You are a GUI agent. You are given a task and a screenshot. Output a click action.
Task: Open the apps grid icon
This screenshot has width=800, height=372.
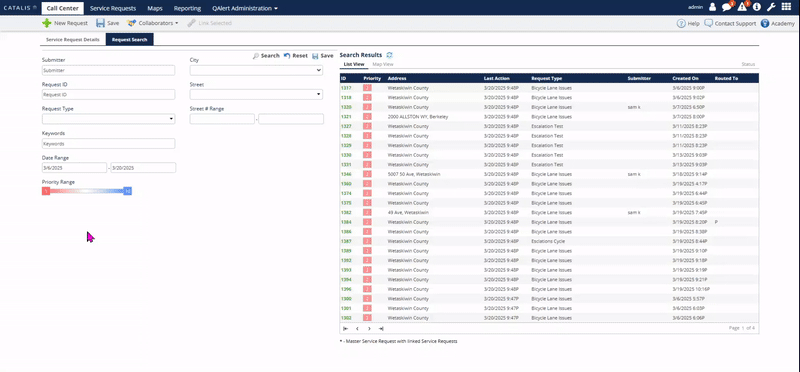(786, 7)
